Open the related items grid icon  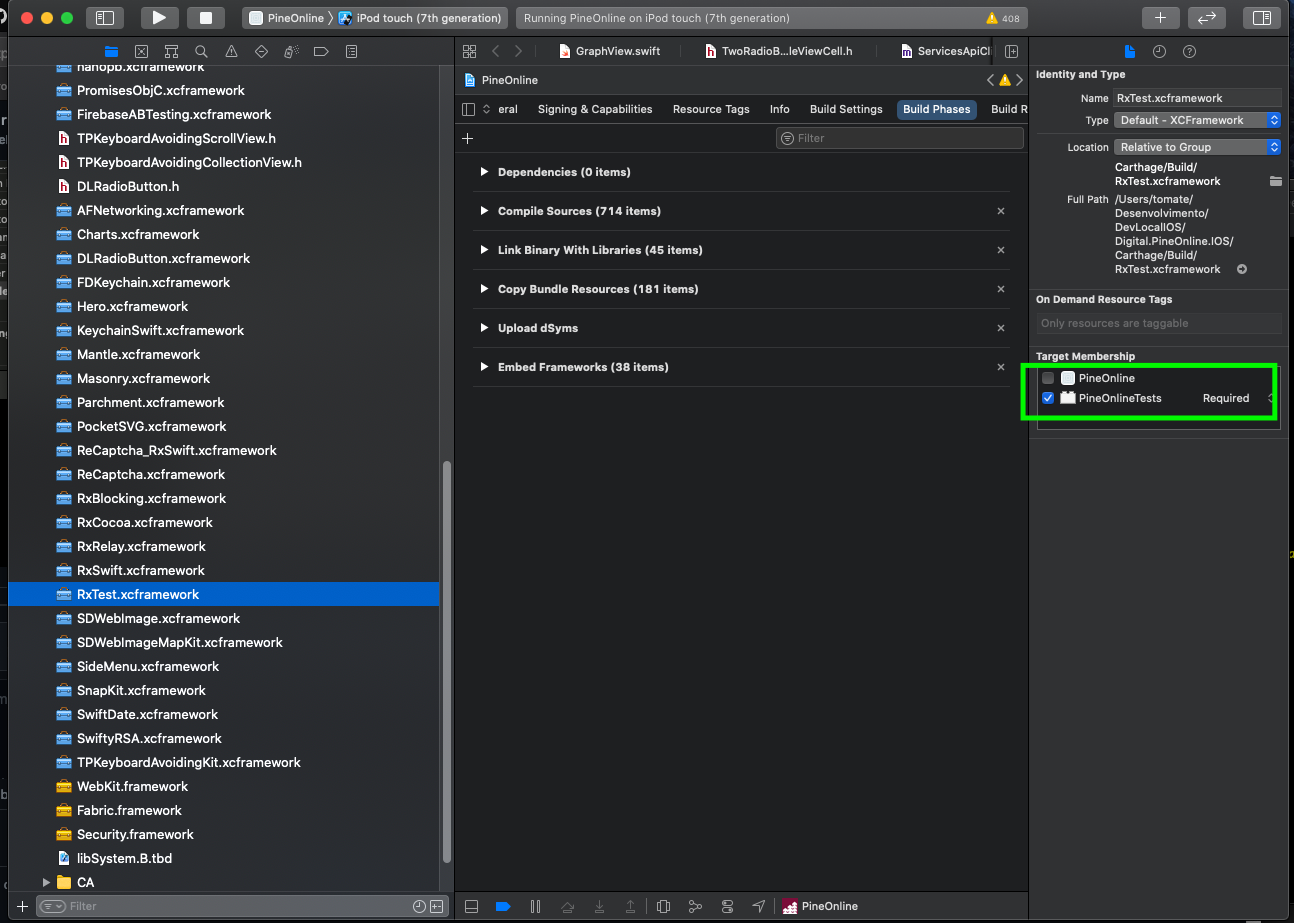(469, 51)
